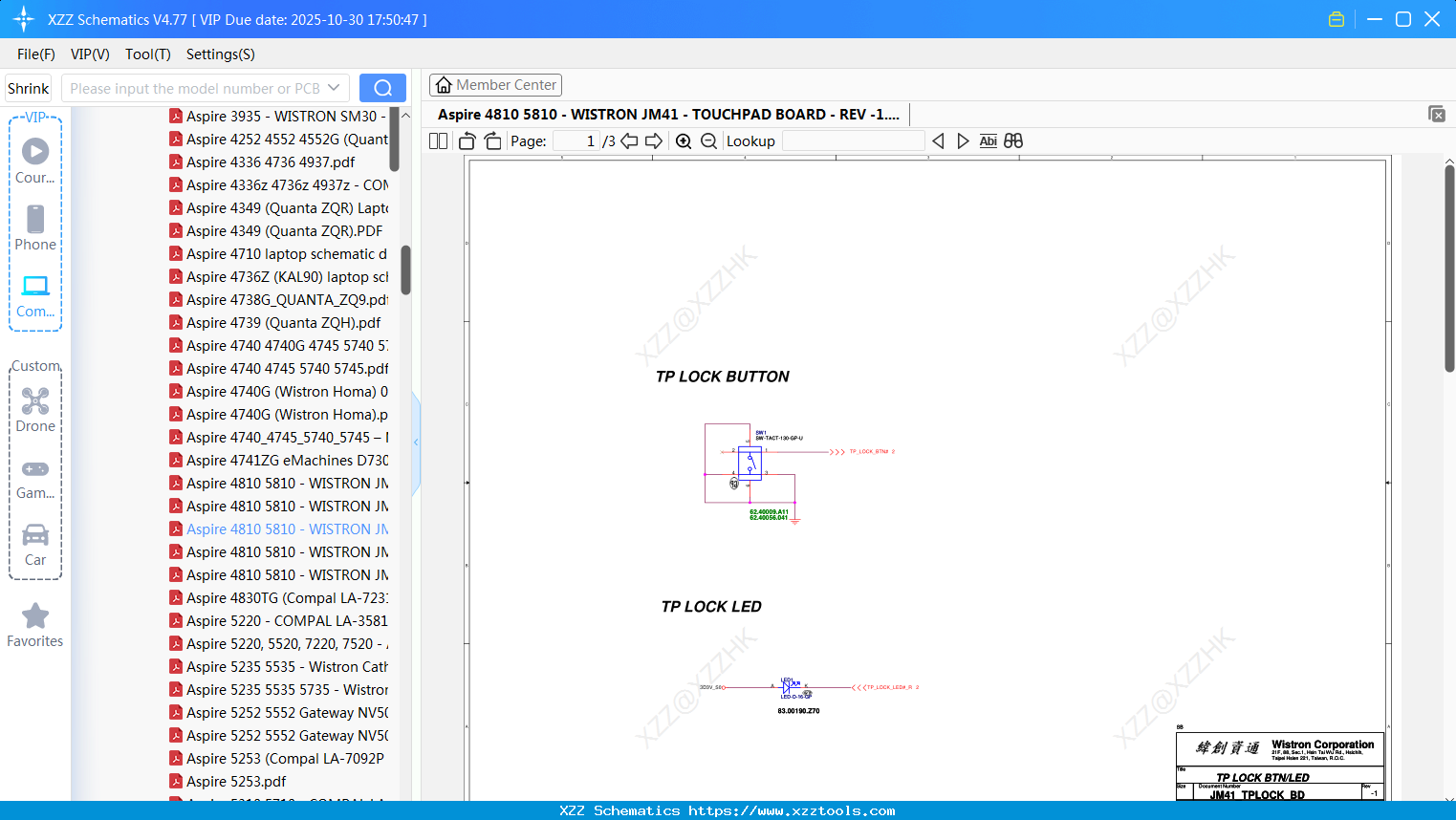Rotate the page clockwise
This screenshot has width=1456, height=820.
click(492, 141)
